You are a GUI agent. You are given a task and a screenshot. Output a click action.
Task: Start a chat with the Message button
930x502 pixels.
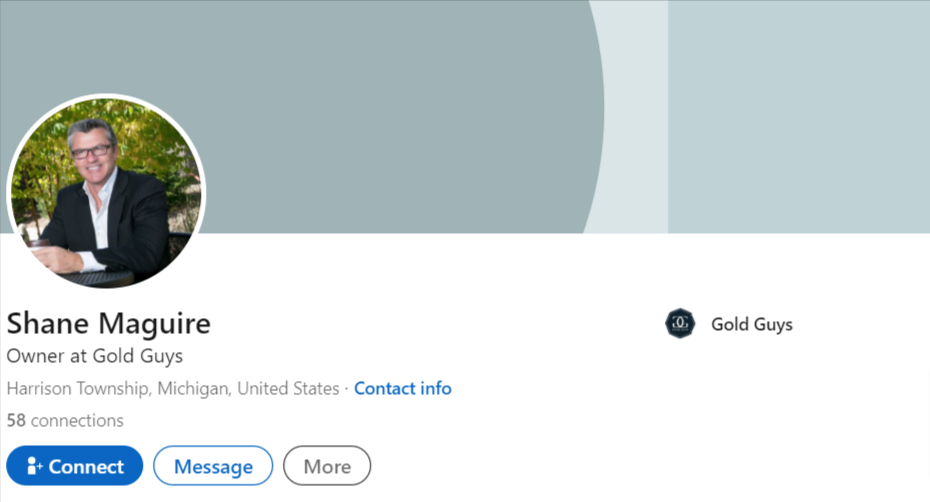point(213,466)
